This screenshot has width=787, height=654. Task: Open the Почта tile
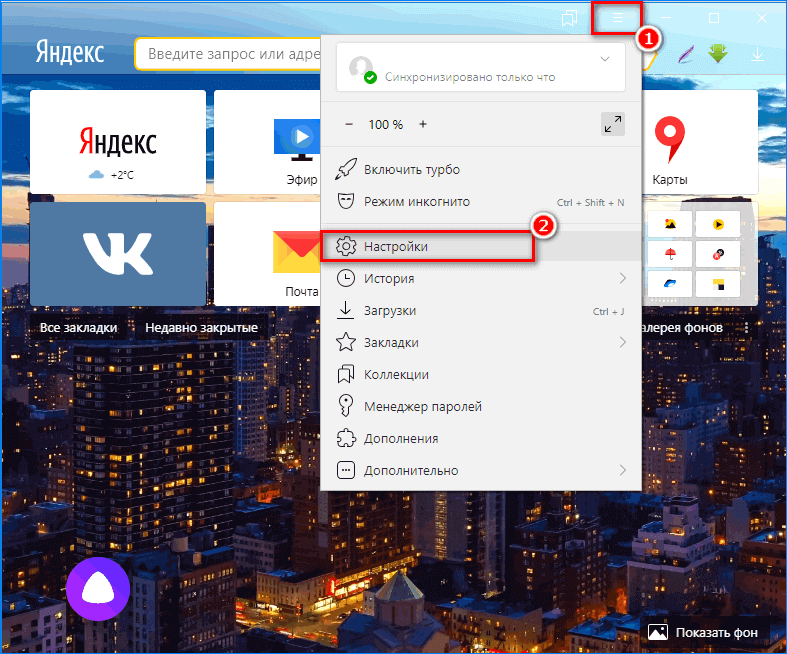[268, 254]
